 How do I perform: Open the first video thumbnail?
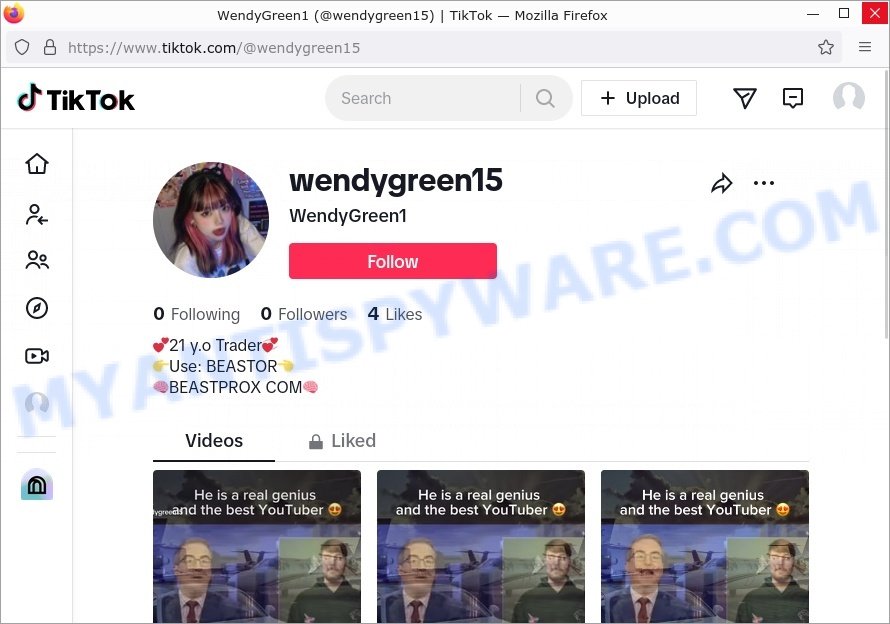(x=257, y=546)
